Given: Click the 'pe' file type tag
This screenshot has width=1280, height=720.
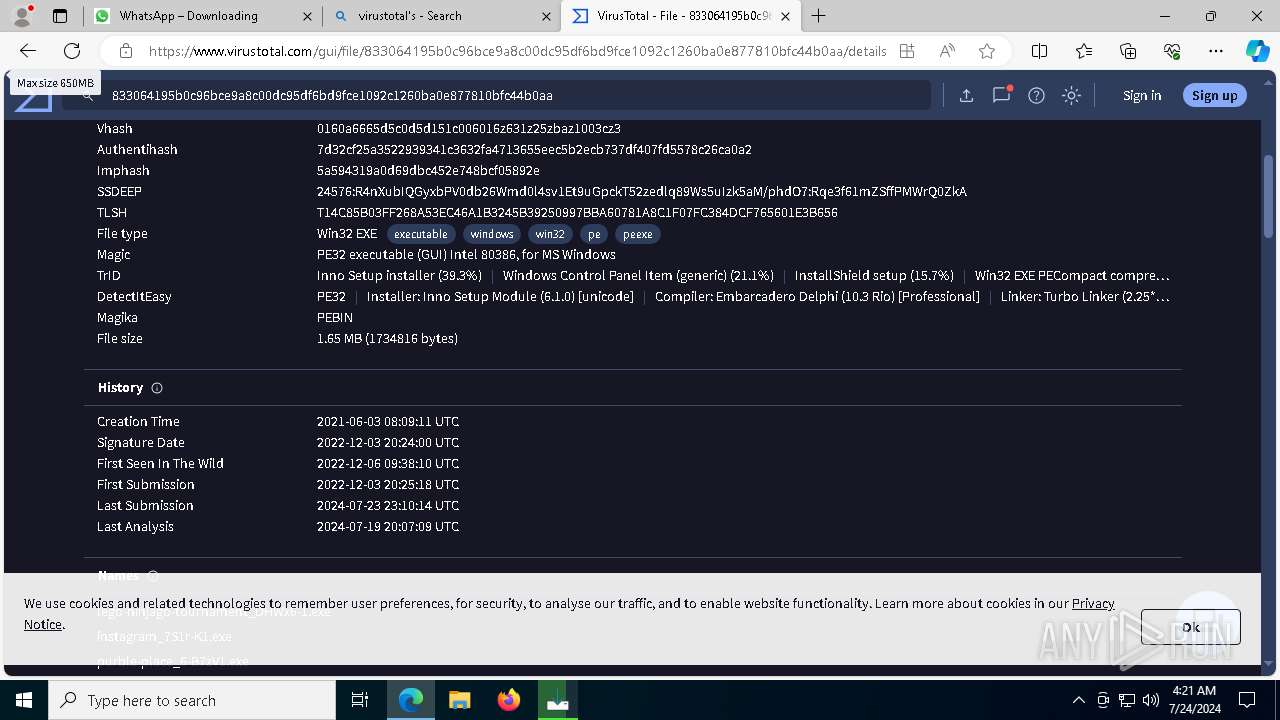Looking at the screenshot, I should (594, 234).
